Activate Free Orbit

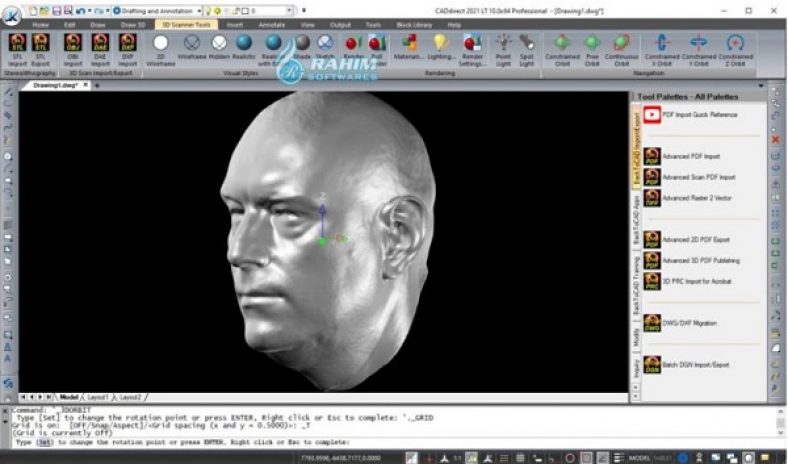[592, 49]
